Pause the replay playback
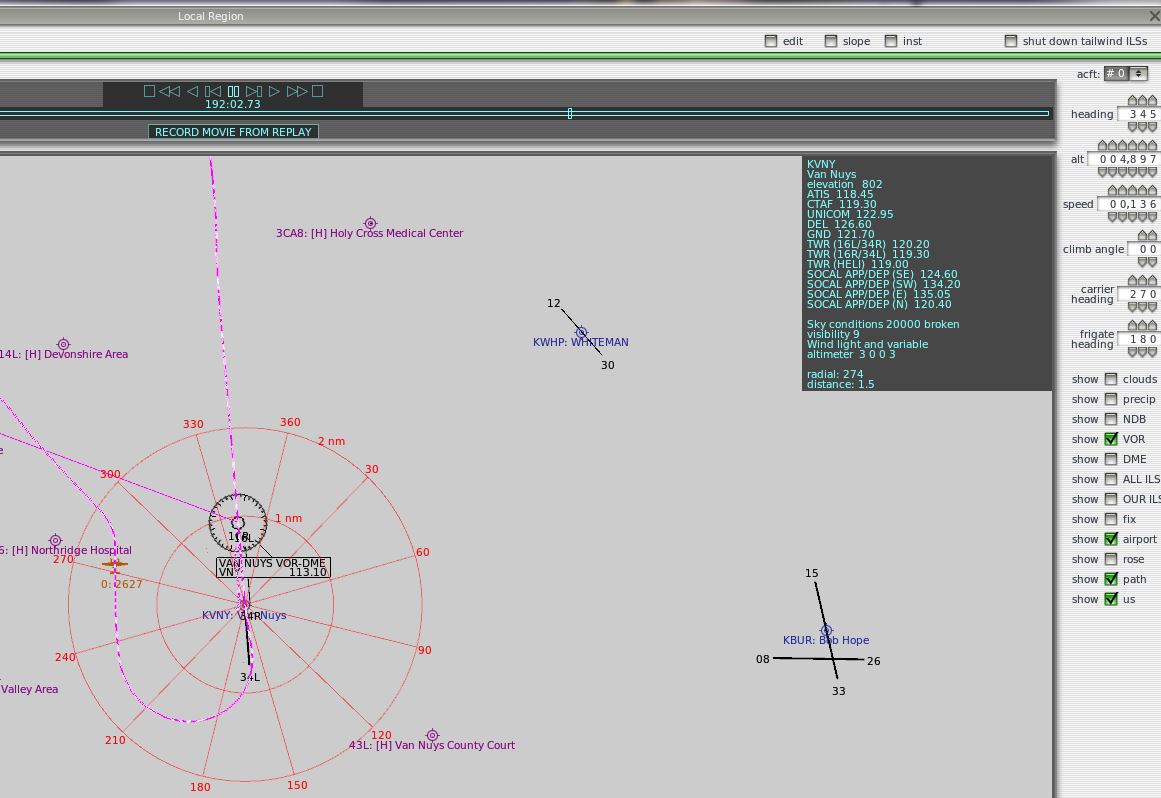Viewport: 1161px width, 798px height. (x=233, y=91)
